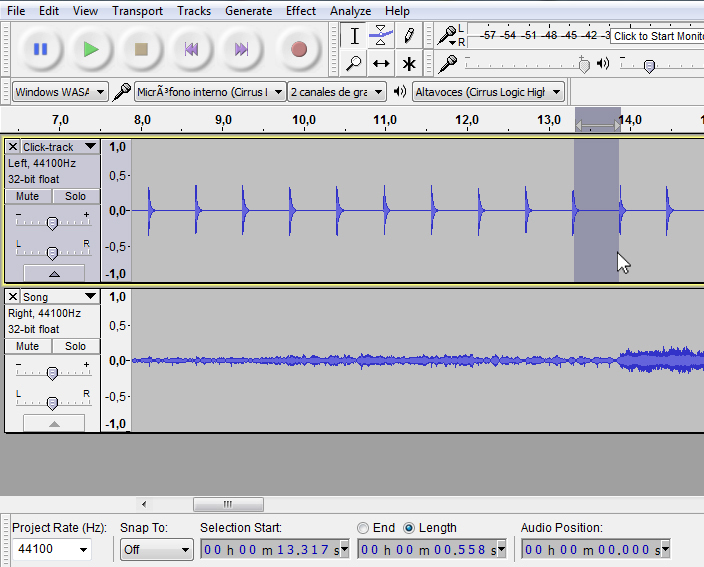Adjust the Song track gain slider
The width and height of the screenshot is (704, 567).
coord(53,373)
